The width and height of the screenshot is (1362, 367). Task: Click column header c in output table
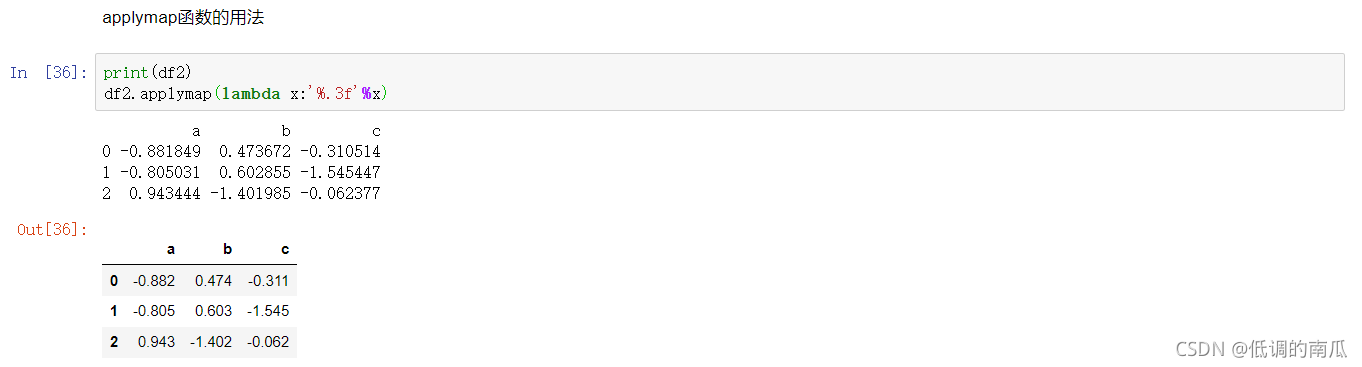pyautogui.click(x=285, y=249)
